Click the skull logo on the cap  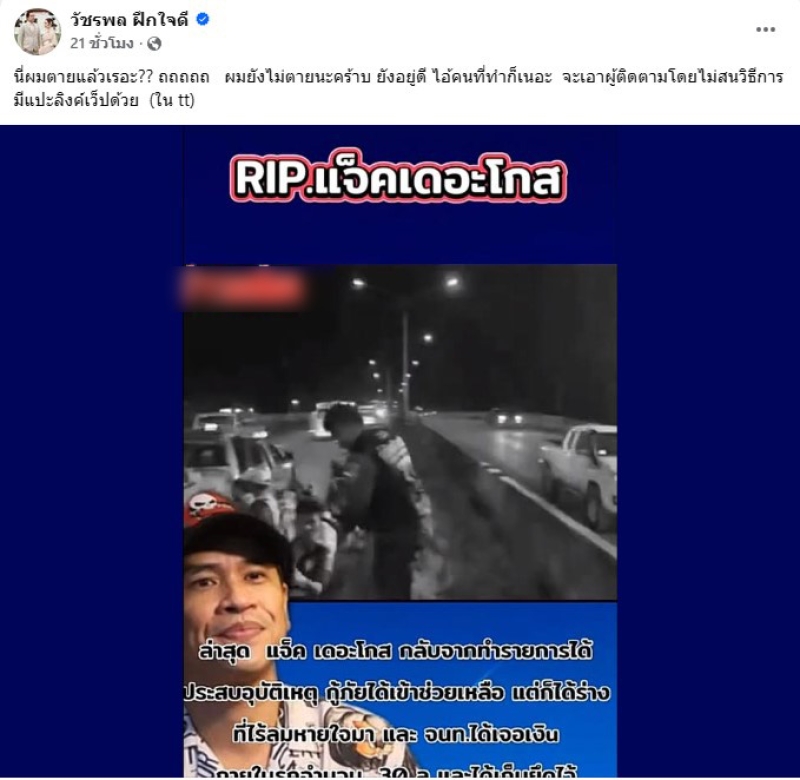click(x=204, y=507)
